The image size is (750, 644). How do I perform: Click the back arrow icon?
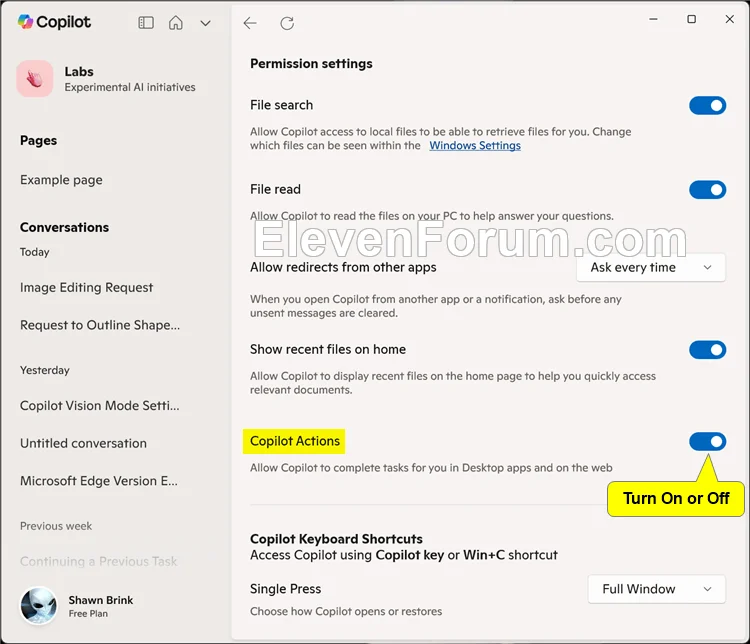coord(250,23)
